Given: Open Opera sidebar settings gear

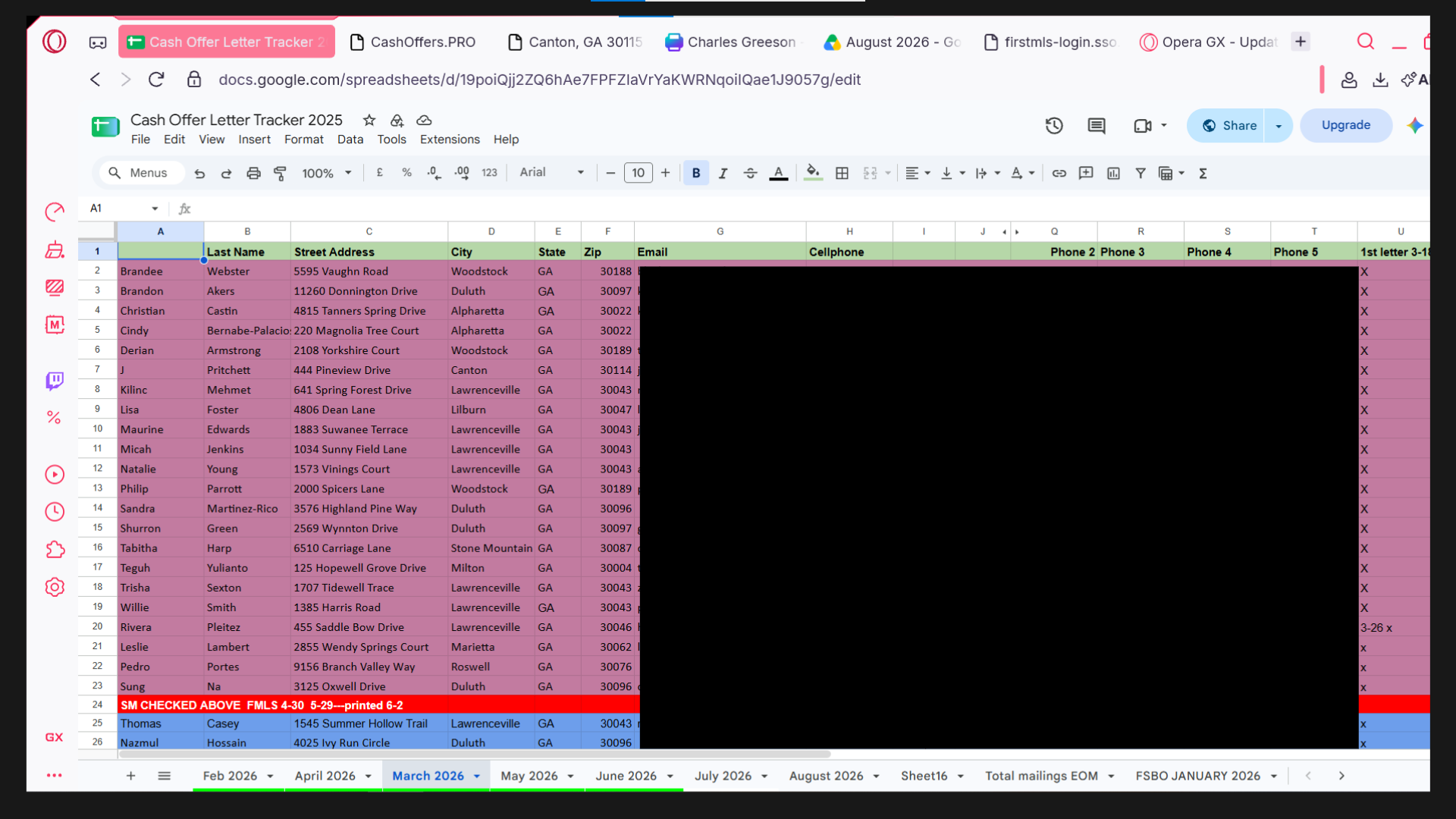Looking at the screenshot, I should coord(55,587).
